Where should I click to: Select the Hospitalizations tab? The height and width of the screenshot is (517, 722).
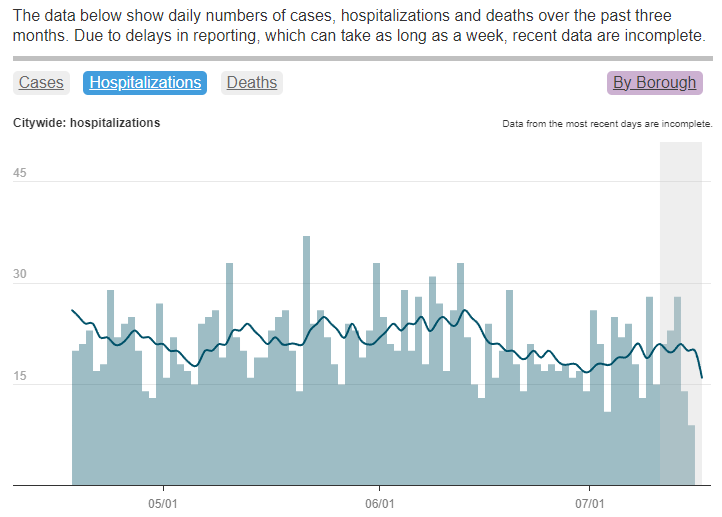145,83
